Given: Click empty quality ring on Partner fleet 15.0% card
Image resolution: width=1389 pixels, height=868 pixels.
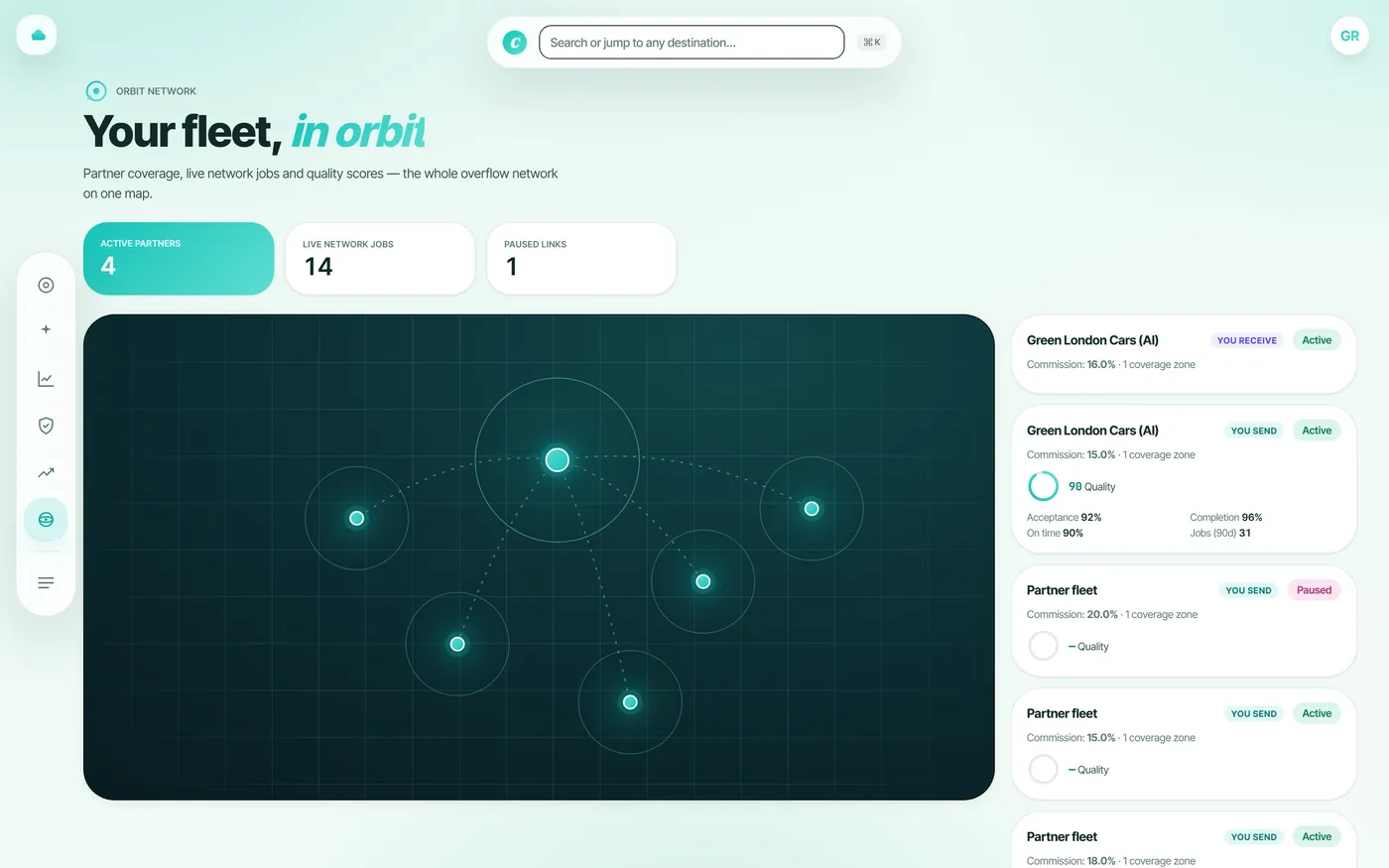Looking at the screenshot, I should click(x=1043, y=769).
